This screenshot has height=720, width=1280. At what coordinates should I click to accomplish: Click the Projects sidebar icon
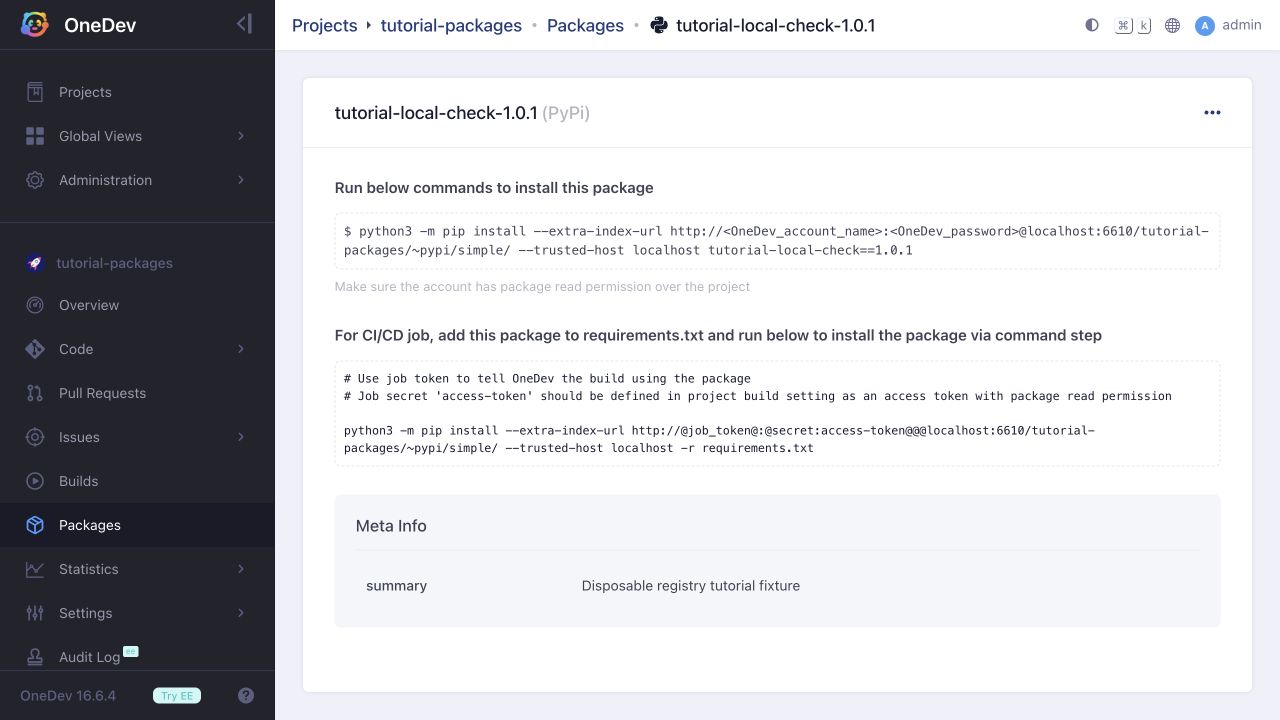(x=35, y=92)
